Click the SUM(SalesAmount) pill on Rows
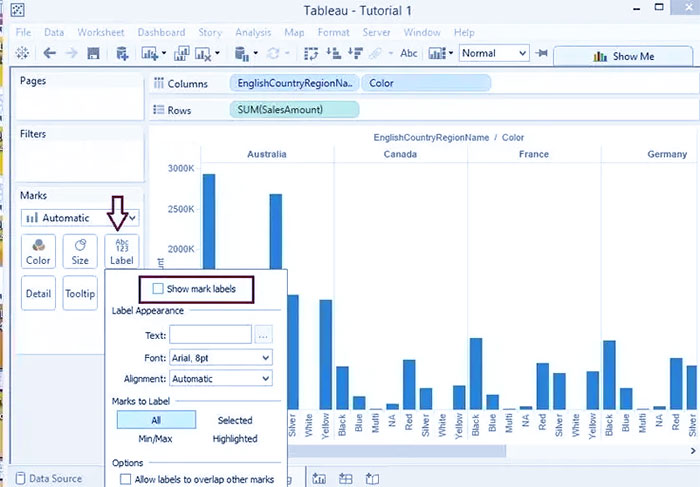 [295, 109]
